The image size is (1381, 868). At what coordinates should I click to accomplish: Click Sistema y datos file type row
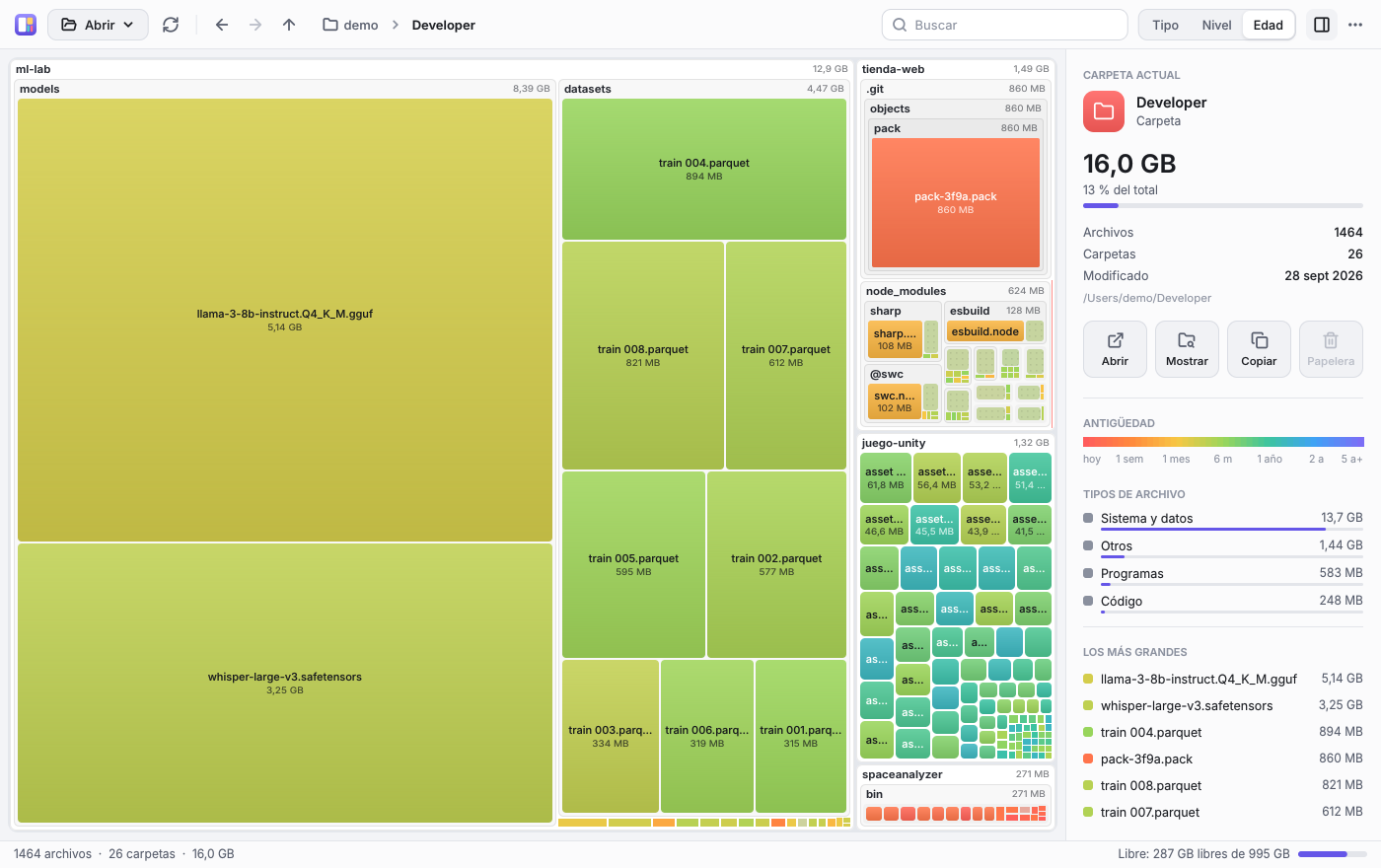click(1223, 520)
